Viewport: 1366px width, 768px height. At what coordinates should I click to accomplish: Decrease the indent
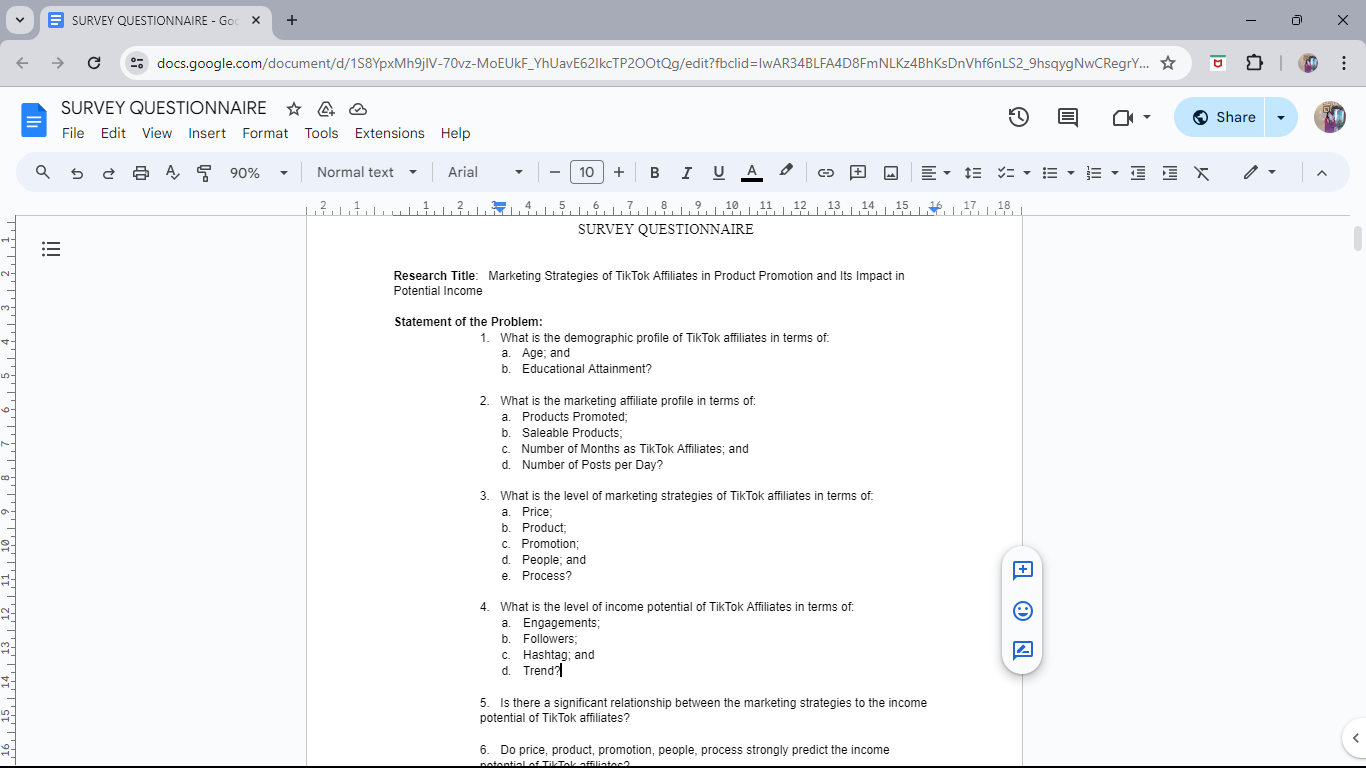(x=1138, y=173)
